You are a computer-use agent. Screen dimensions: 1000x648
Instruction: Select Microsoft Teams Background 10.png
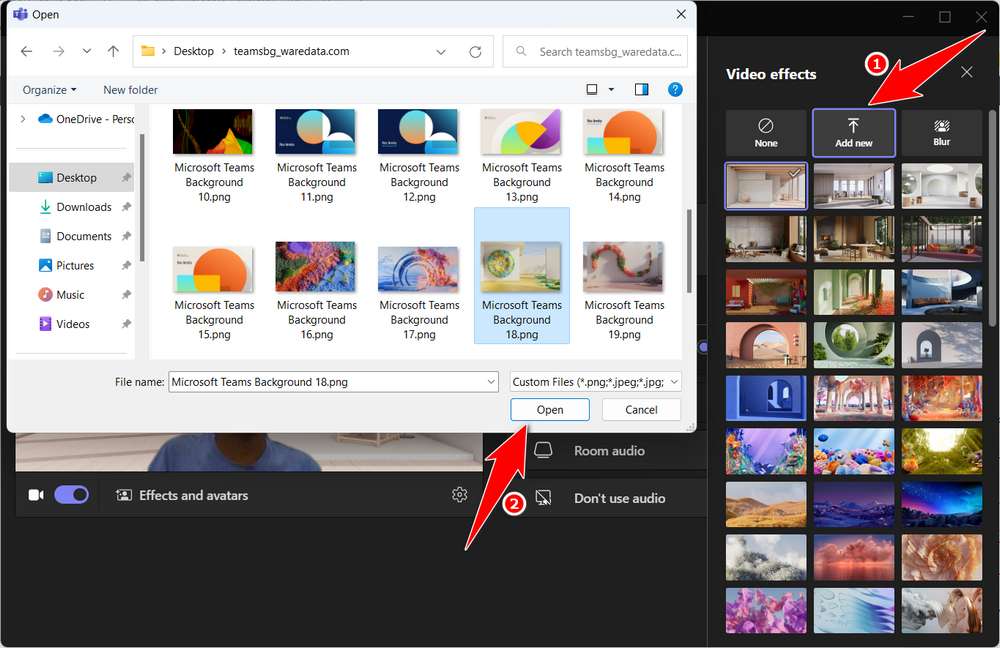coord(214,155)
